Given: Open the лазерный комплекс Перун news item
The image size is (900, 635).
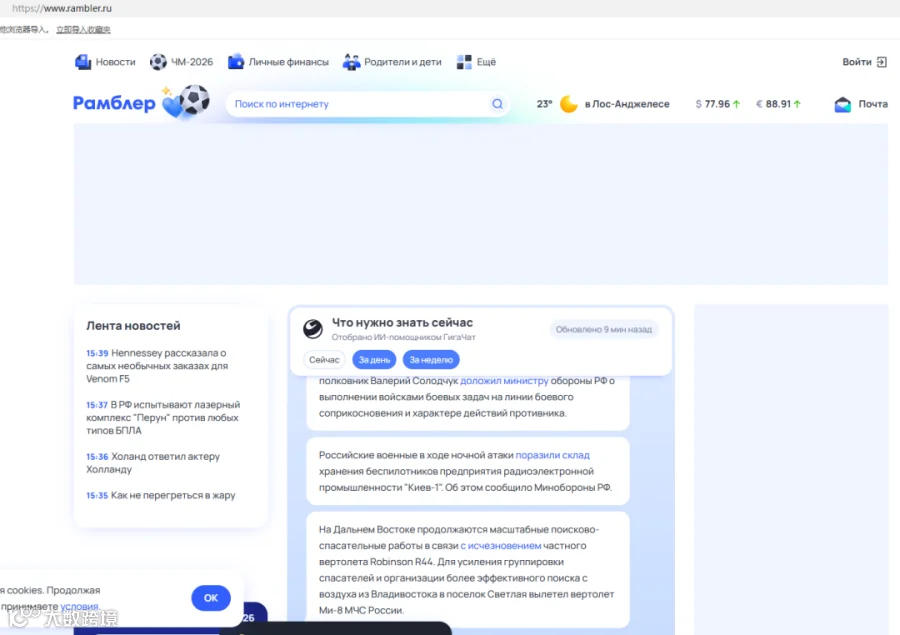Looking at the screenshot, I should click(x=163, y=417).
